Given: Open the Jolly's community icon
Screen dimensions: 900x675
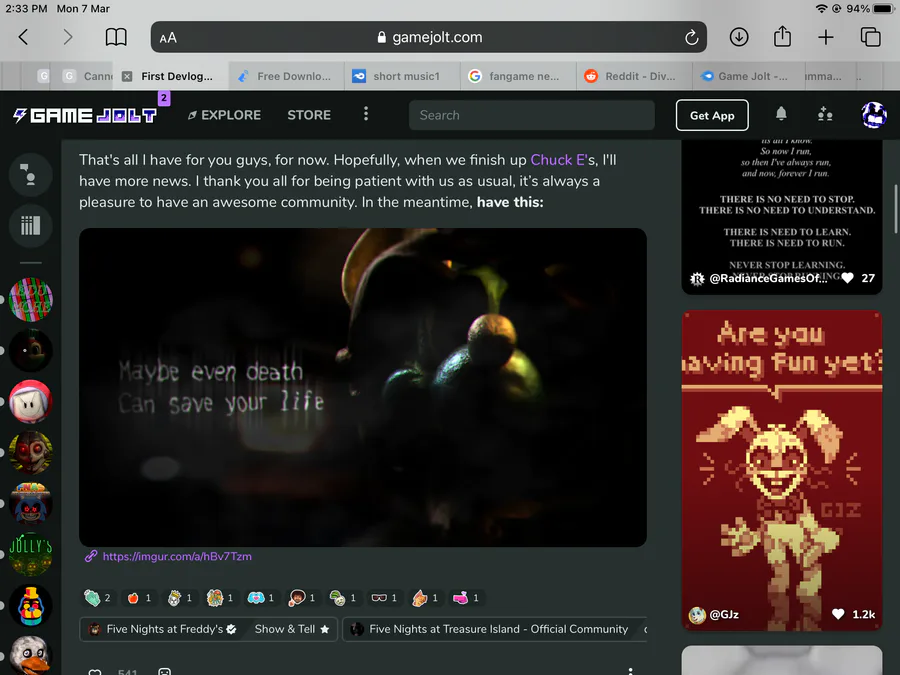Looking at the screenshot, I should pyautogui.click(x=30, y=554).
